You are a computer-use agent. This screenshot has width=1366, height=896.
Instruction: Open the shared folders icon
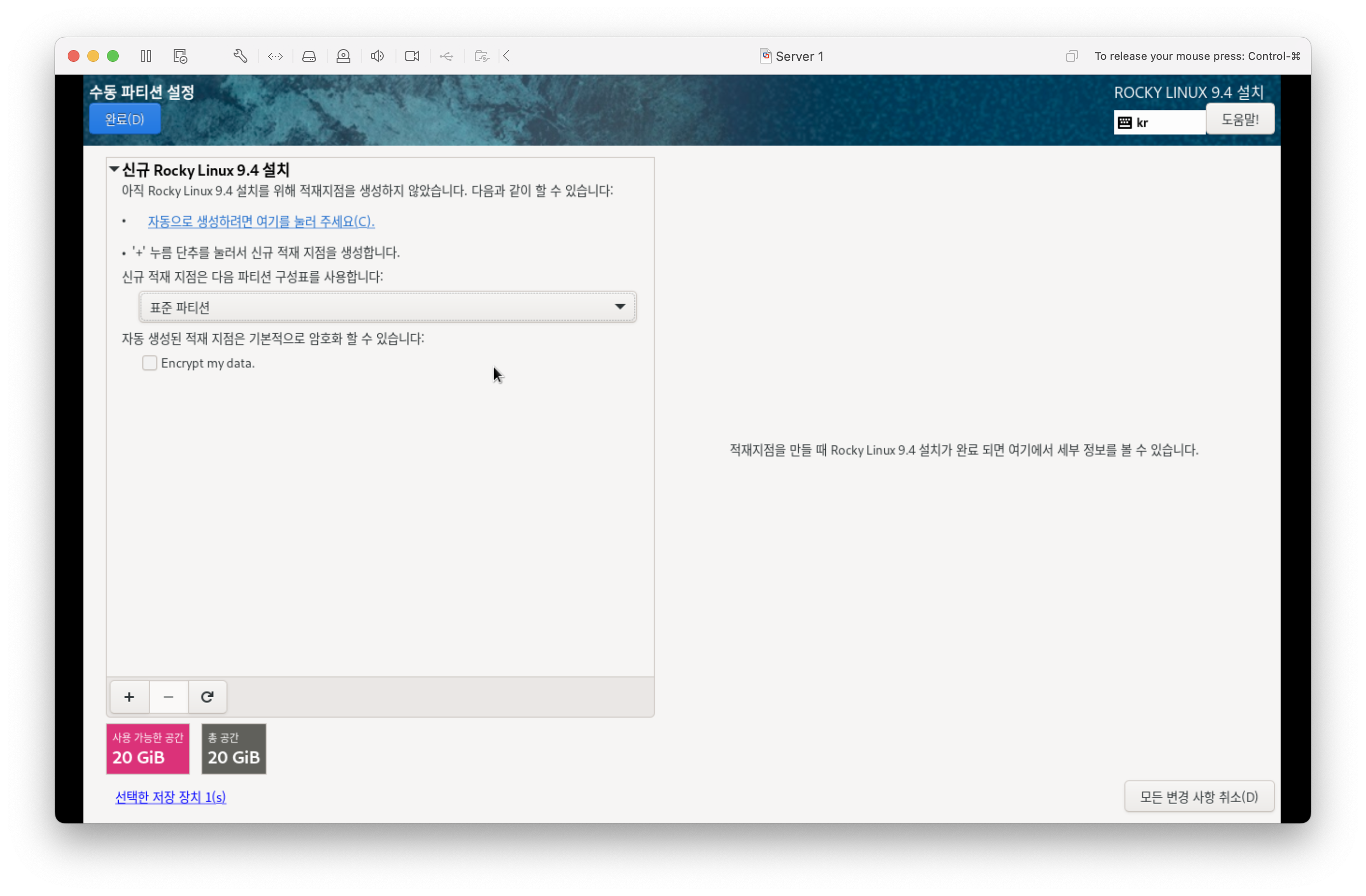[481, 55]
